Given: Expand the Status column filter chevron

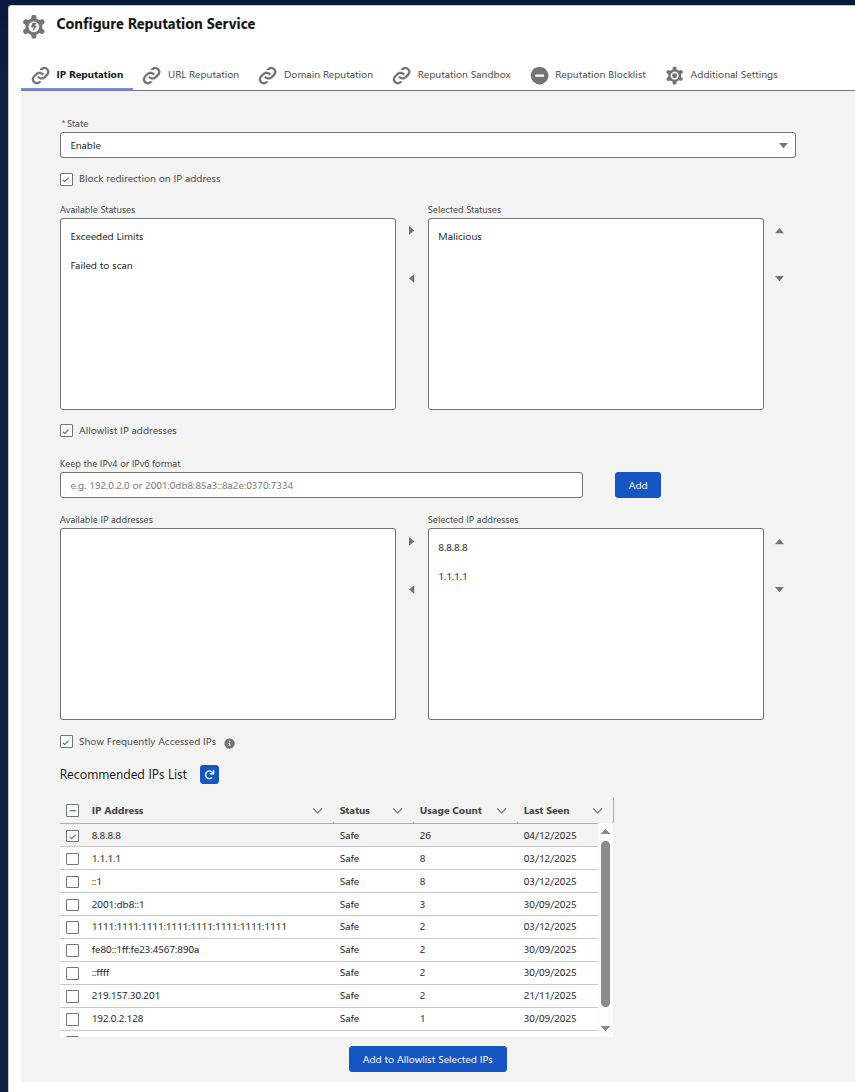Looking at the screenshot, I should coord(397,811).
